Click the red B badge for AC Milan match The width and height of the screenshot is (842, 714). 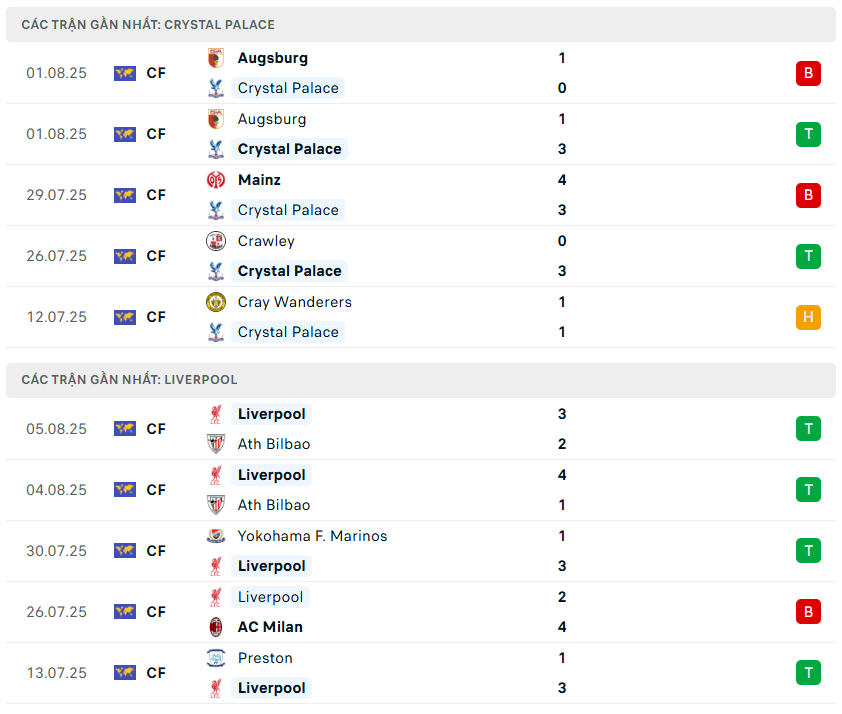[808, 612]
